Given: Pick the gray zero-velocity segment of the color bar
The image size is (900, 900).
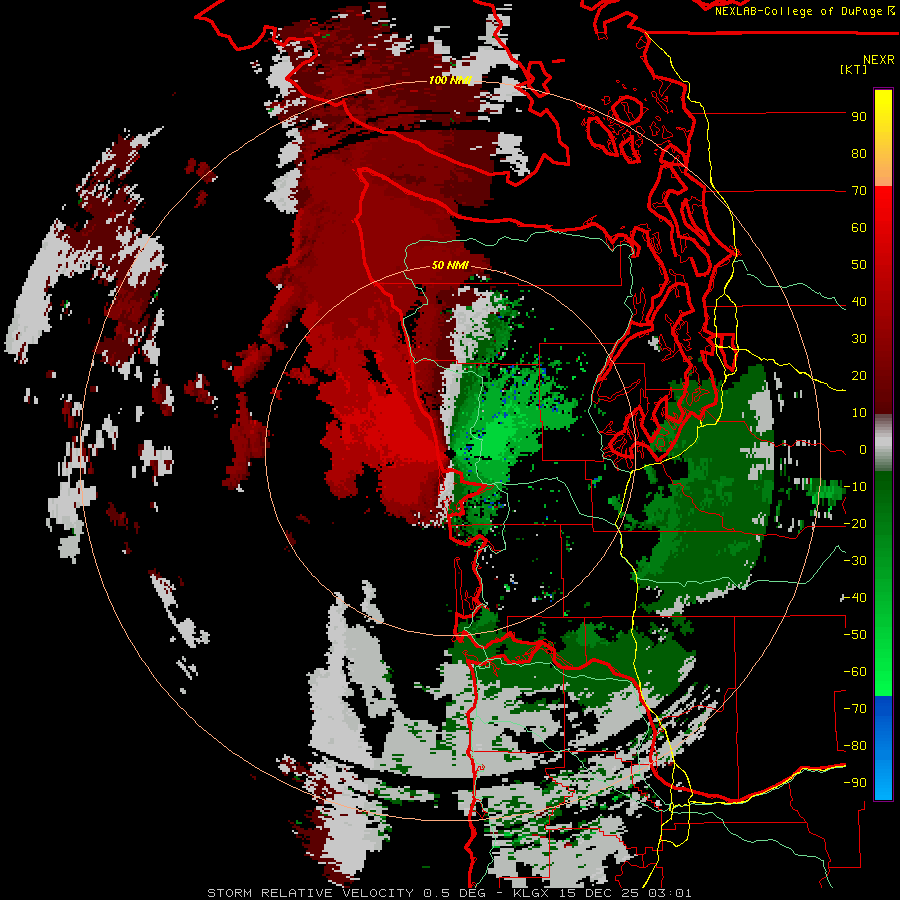Looking at the screenshot, I should 883,443.
